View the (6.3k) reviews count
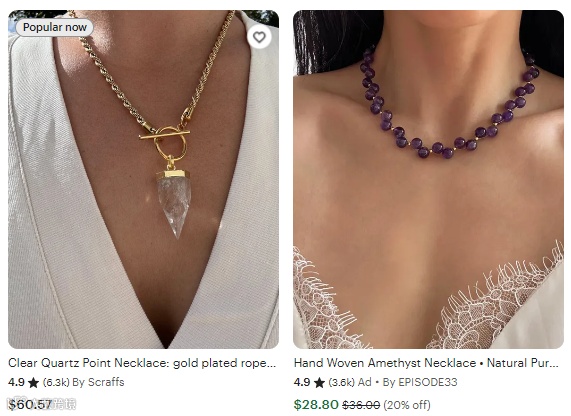 pyautogui.click(x=56, y=382)
